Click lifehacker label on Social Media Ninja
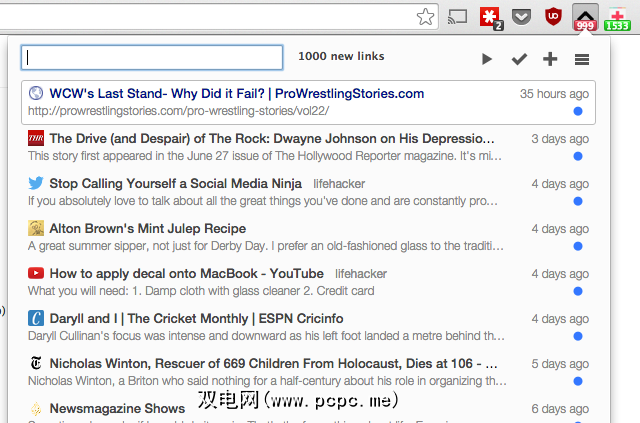 click(x=339, y=184)
